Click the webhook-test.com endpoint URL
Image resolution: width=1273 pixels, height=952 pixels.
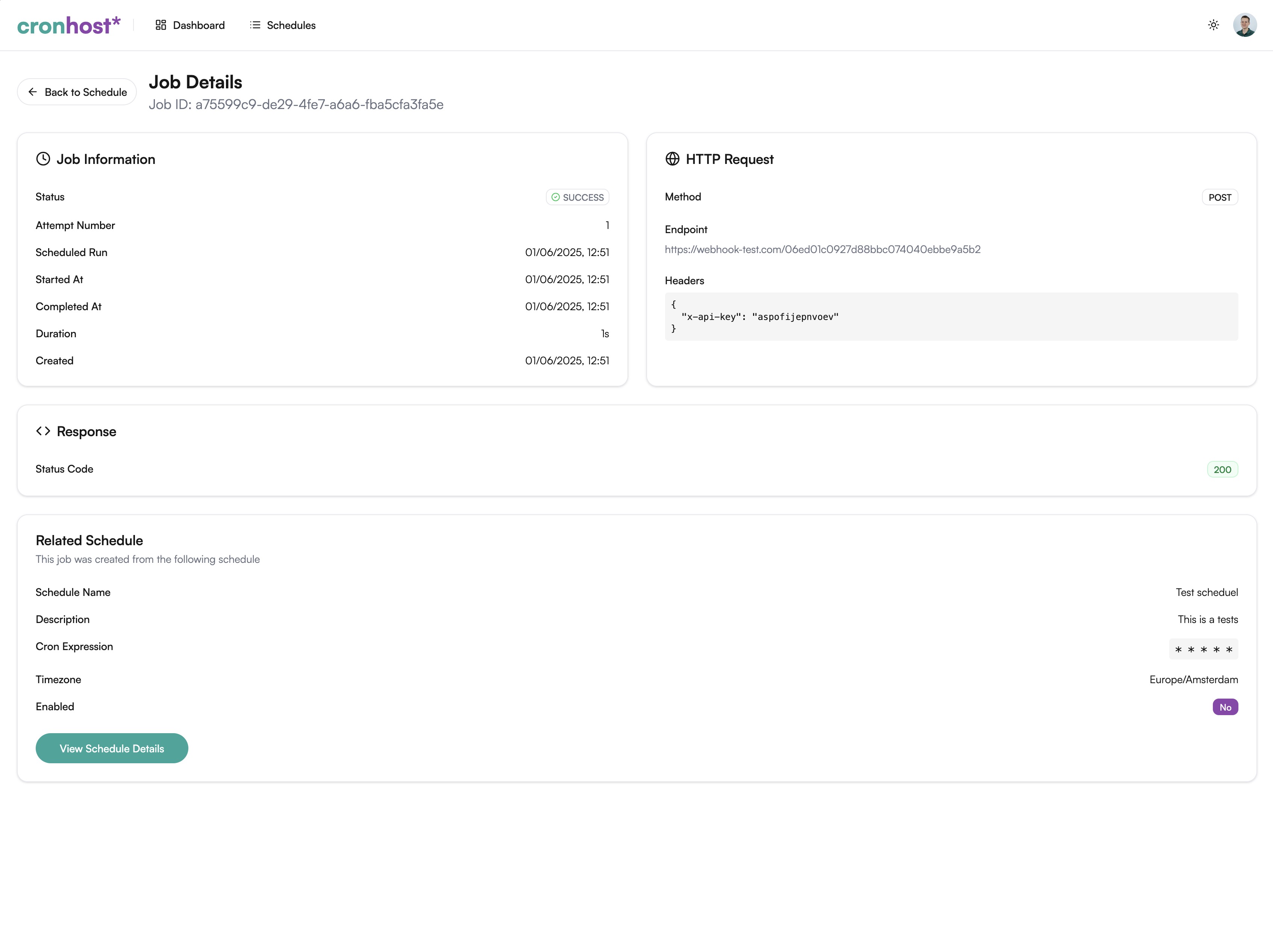[x=822, y=249]
